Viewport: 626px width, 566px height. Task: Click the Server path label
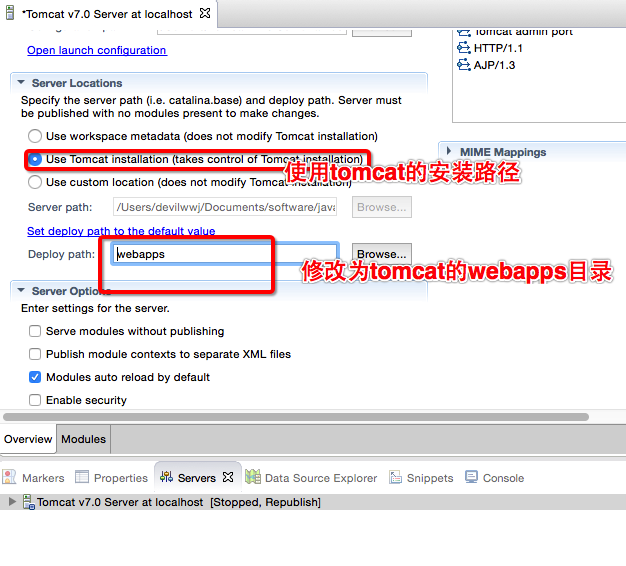(60, 207)
